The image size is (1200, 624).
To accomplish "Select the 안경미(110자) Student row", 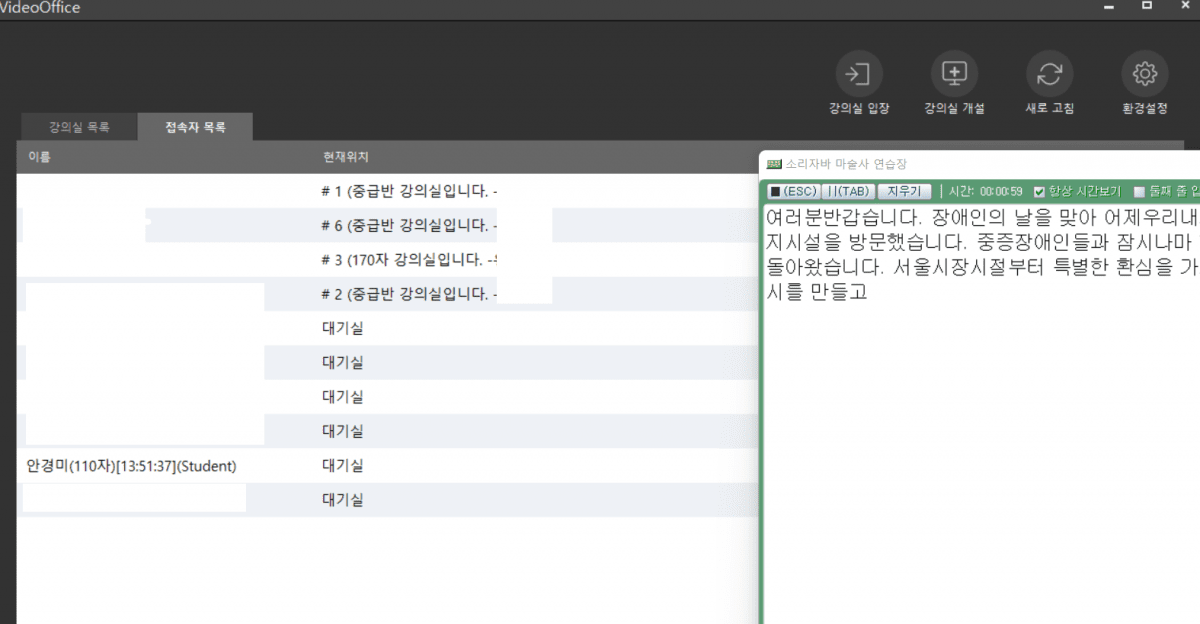I will coord(131,466).
